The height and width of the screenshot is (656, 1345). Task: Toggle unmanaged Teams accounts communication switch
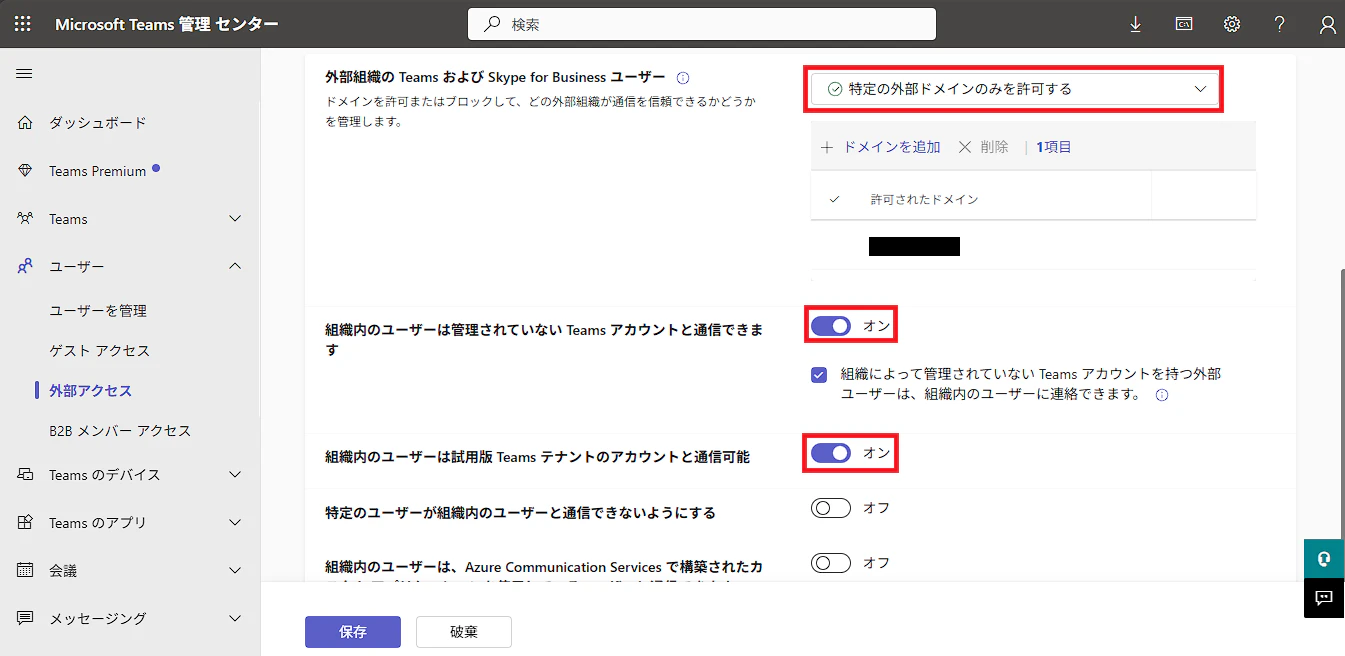[x=831, y=326]
